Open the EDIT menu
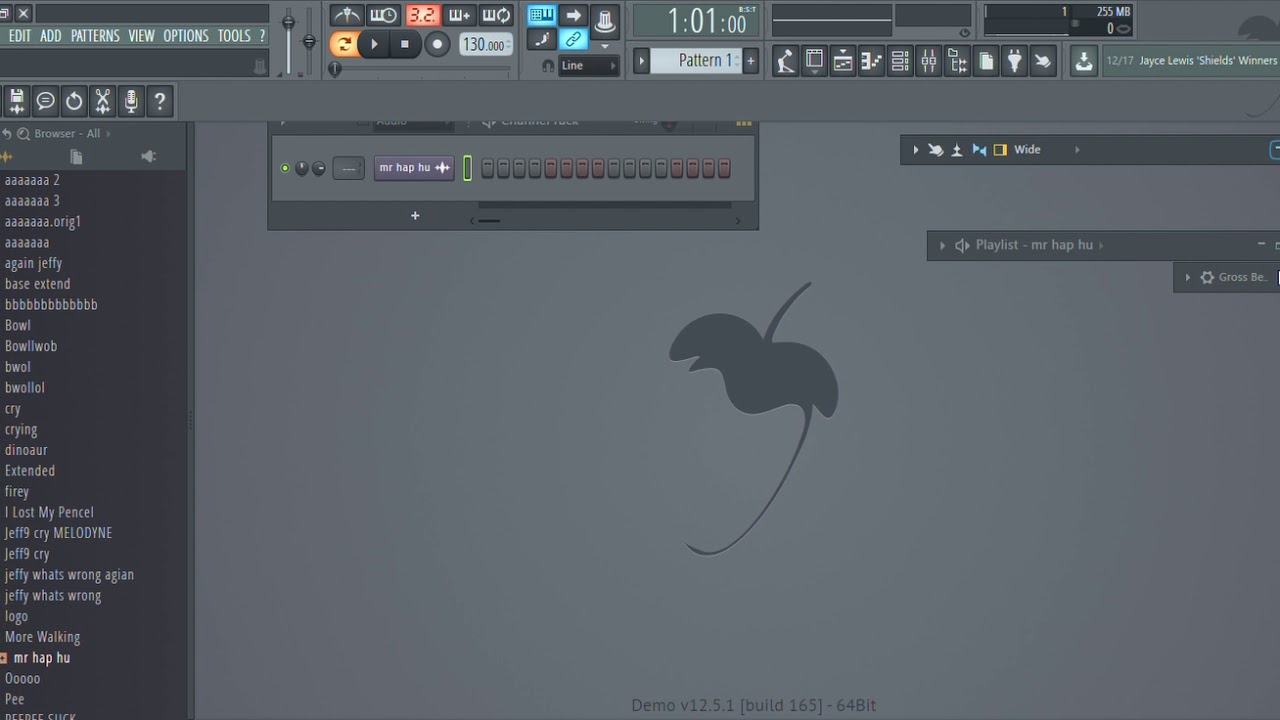Screen dimensions: 1280x720 click(x=20, y=36)
